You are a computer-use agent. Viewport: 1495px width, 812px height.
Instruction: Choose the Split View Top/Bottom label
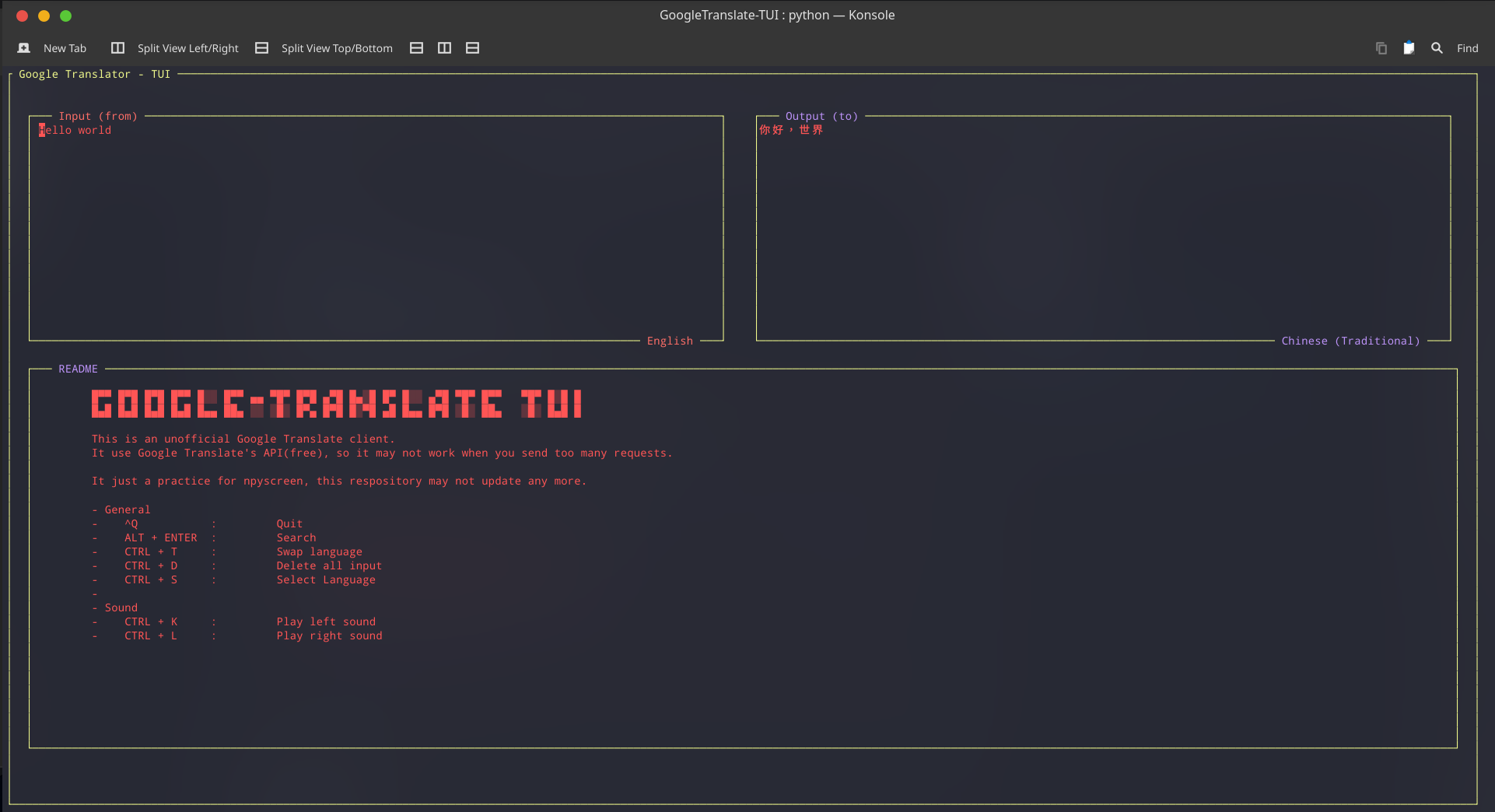(x=336, y=48)
